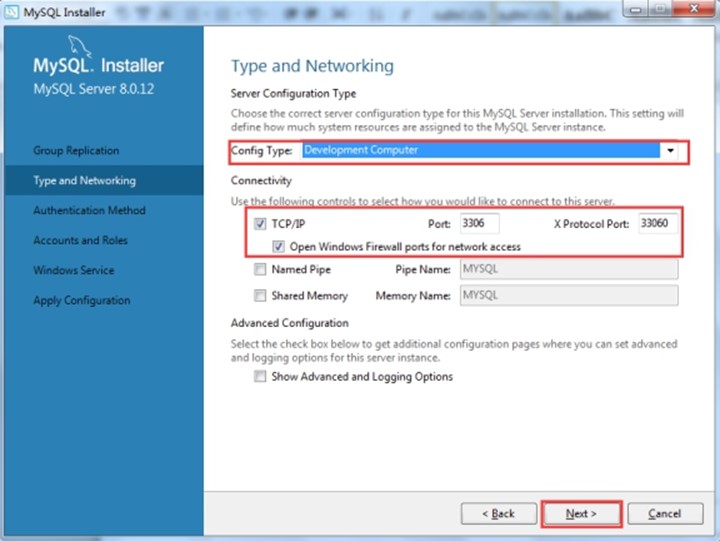This screenshot has height=541, width=720.
Task: Click the Back button
Action: click(x=499, y=513)
